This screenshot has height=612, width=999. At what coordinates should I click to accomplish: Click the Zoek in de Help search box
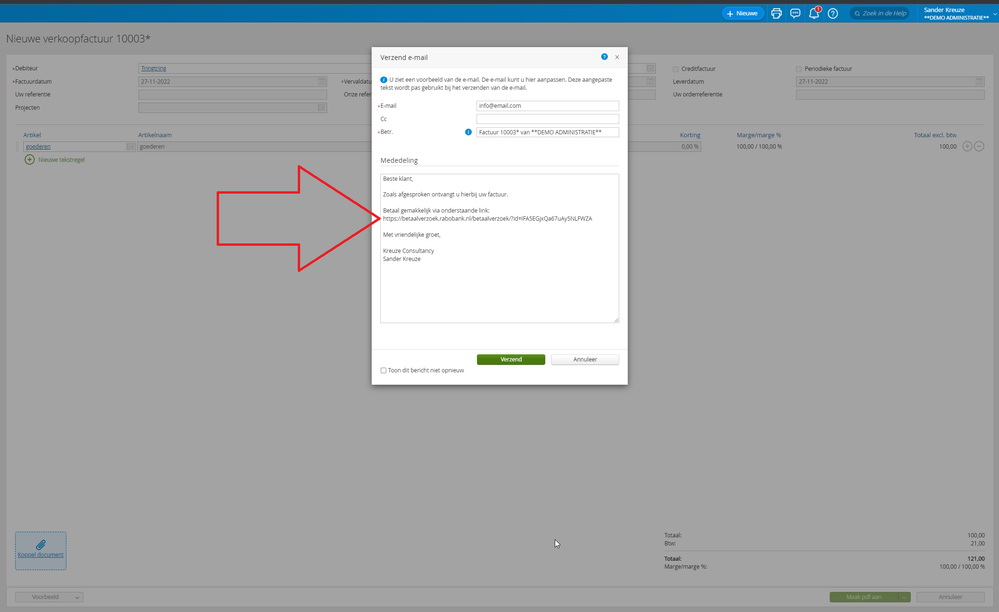[880, 13]
